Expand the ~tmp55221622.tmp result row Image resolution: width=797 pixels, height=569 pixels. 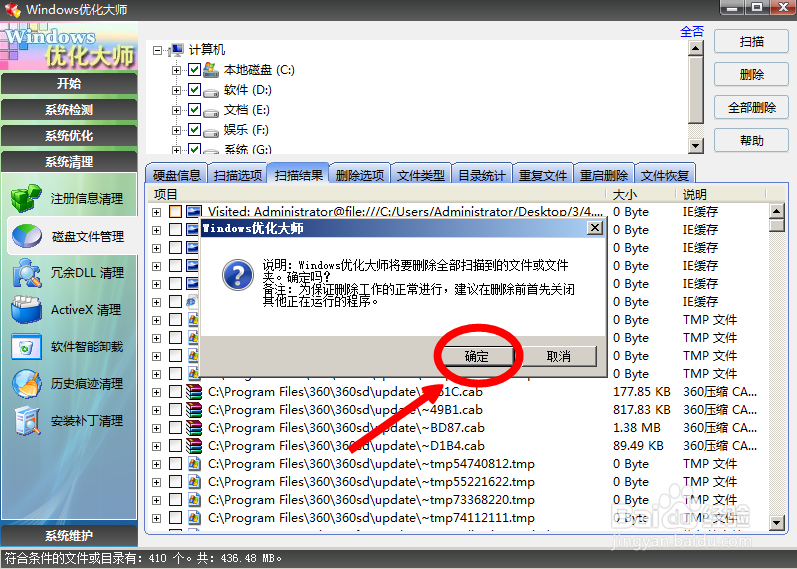[157, 482]
